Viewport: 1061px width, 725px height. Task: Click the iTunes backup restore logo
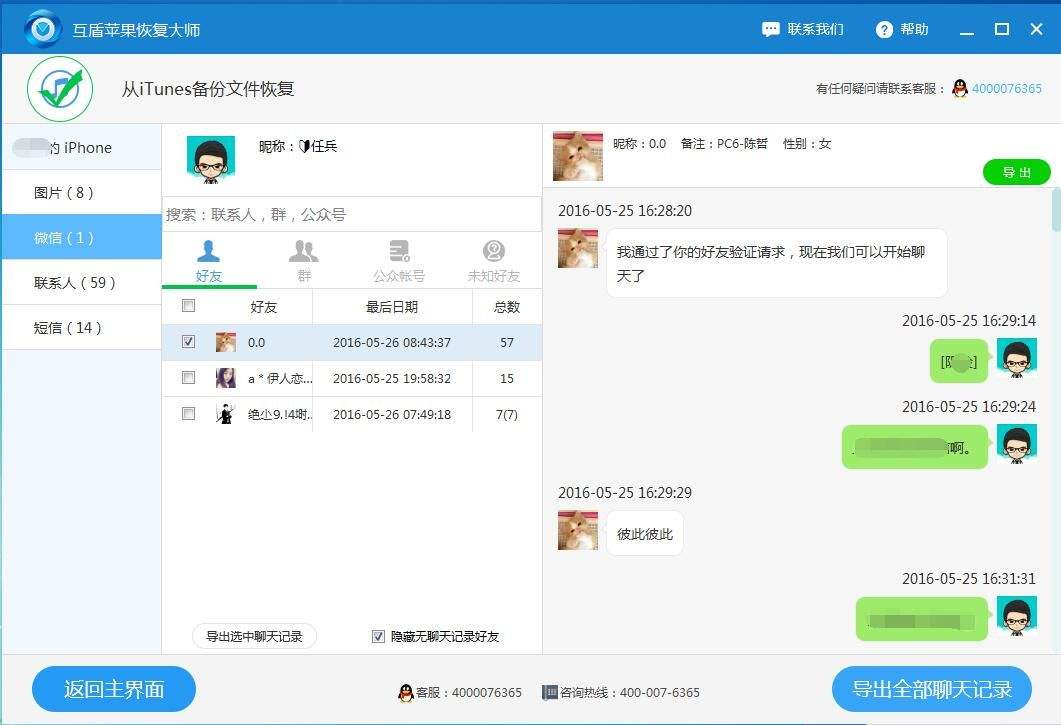click(x=60, y=89)
